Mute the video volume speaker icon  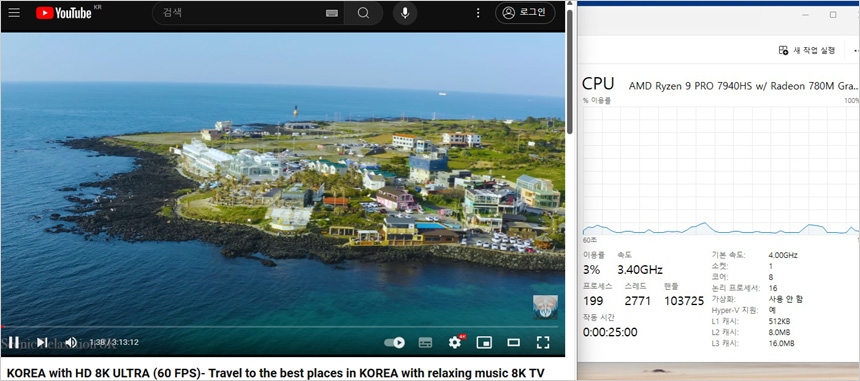click(x=71, y=342)
